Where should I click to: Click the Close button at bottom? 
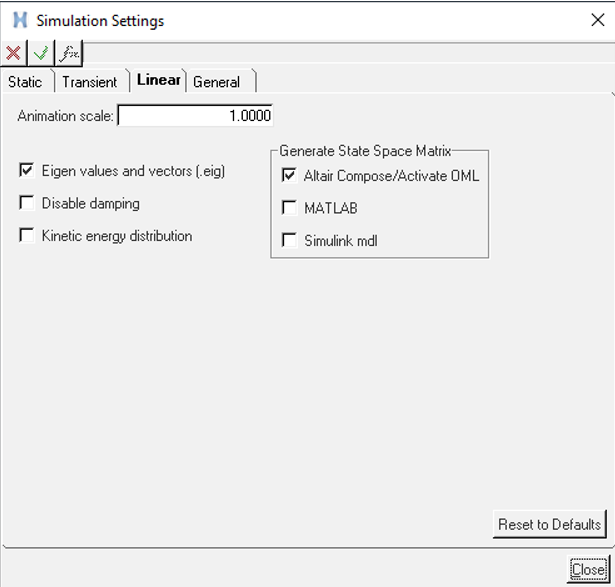(587, 569)
